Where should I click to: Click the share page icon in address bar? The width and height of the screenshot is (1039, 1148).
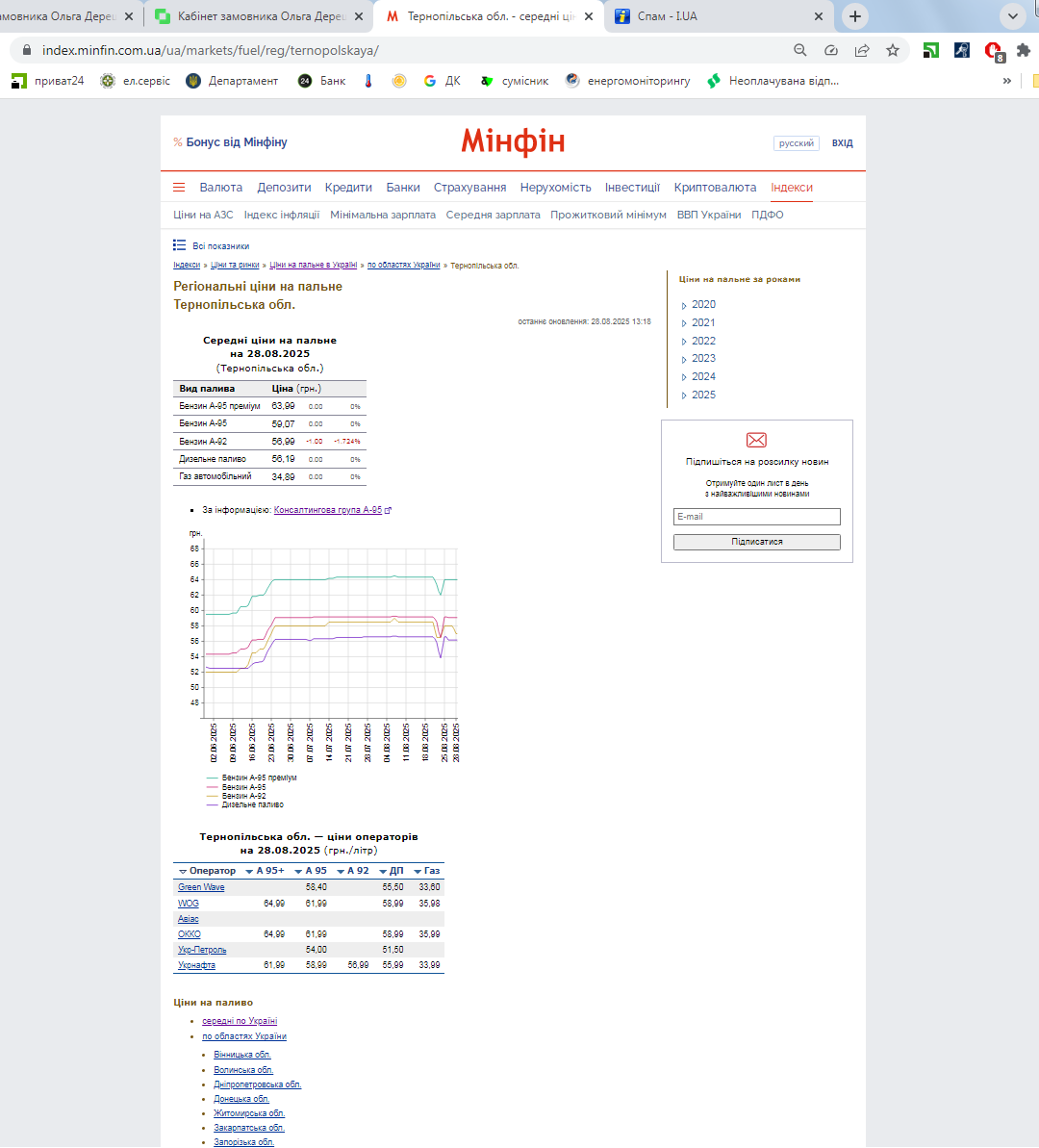862,50
